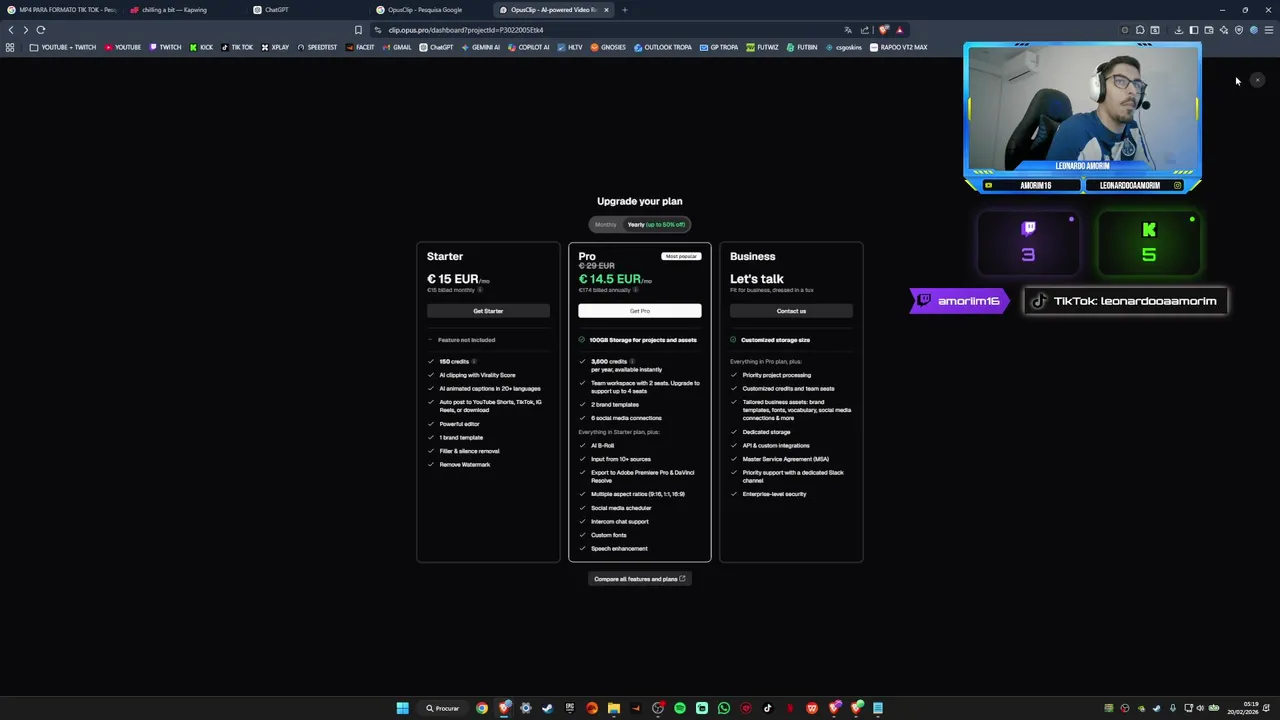Close the upgrade plan dialog
The image size is (1280, 720).
click(x=1257, y=80)
